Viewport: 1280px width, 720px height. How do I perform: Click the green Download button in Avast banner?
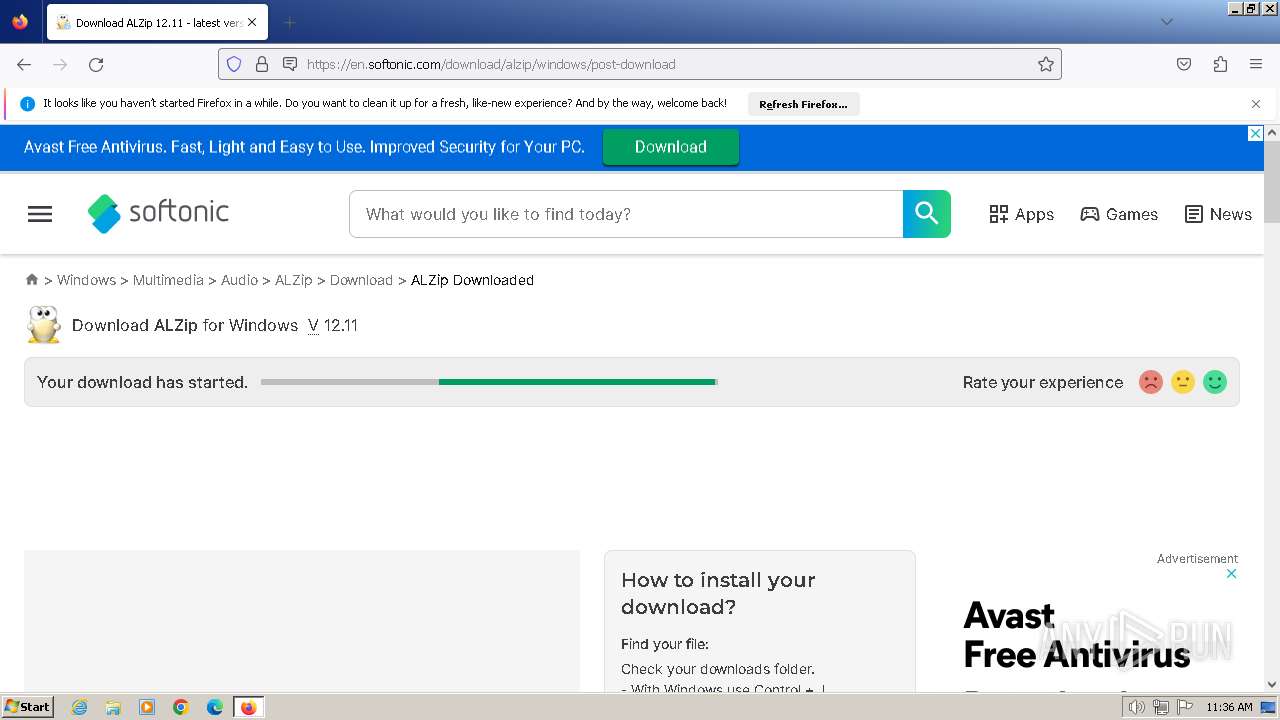point(671,147)
